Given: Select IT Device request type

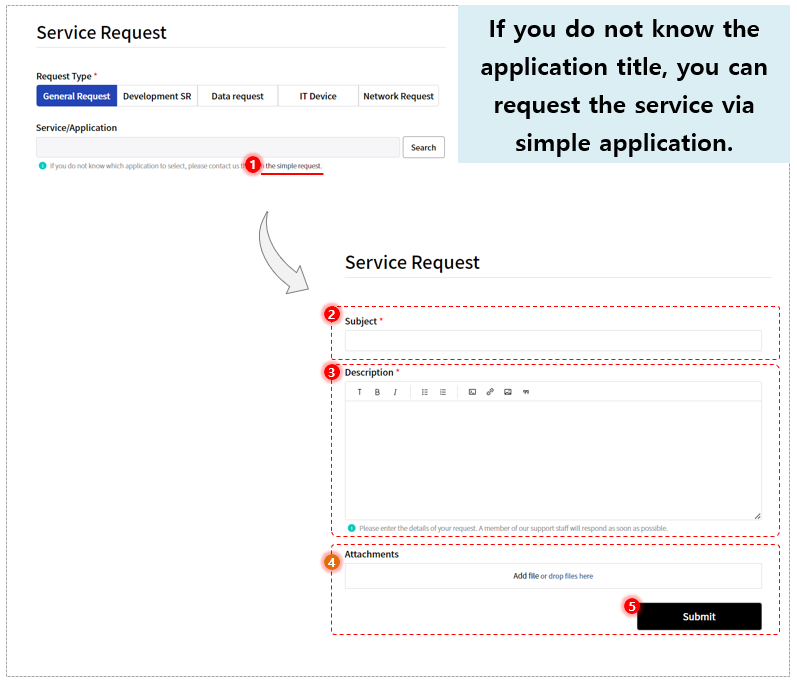Looking at the screenshot, I should click(318, 96).
